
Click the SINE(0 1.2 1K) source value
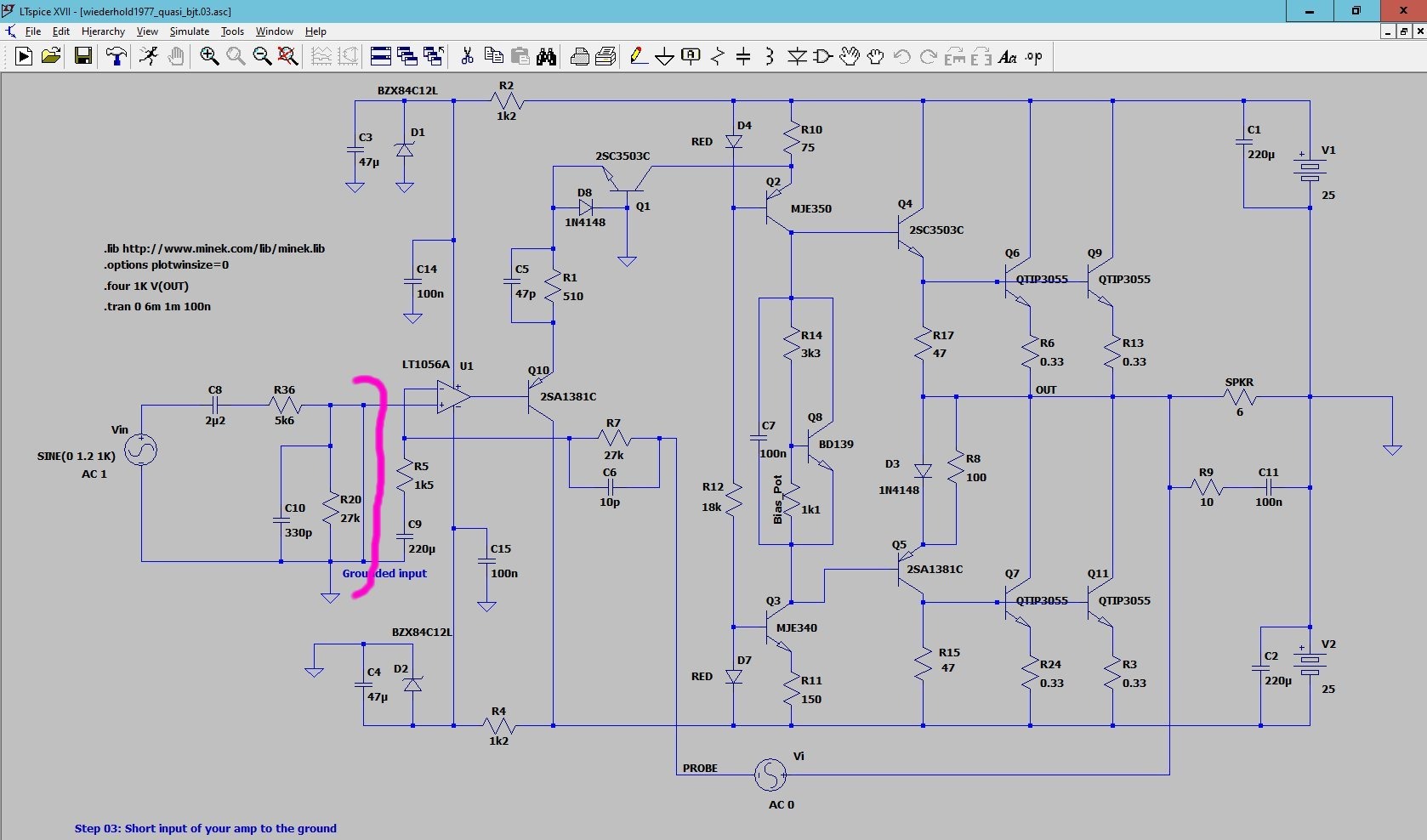[x=77, y=456]
